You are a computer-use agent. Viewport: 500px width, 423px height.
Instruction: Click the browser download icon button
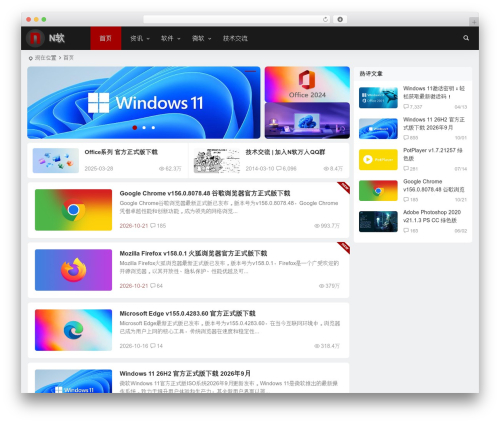[x=340, y=19]
